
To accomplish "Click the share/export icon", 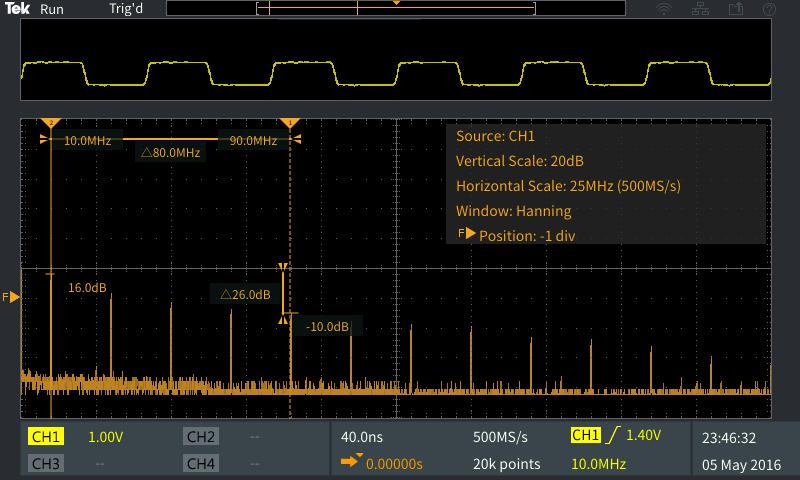I will click(x=736, y=9).
